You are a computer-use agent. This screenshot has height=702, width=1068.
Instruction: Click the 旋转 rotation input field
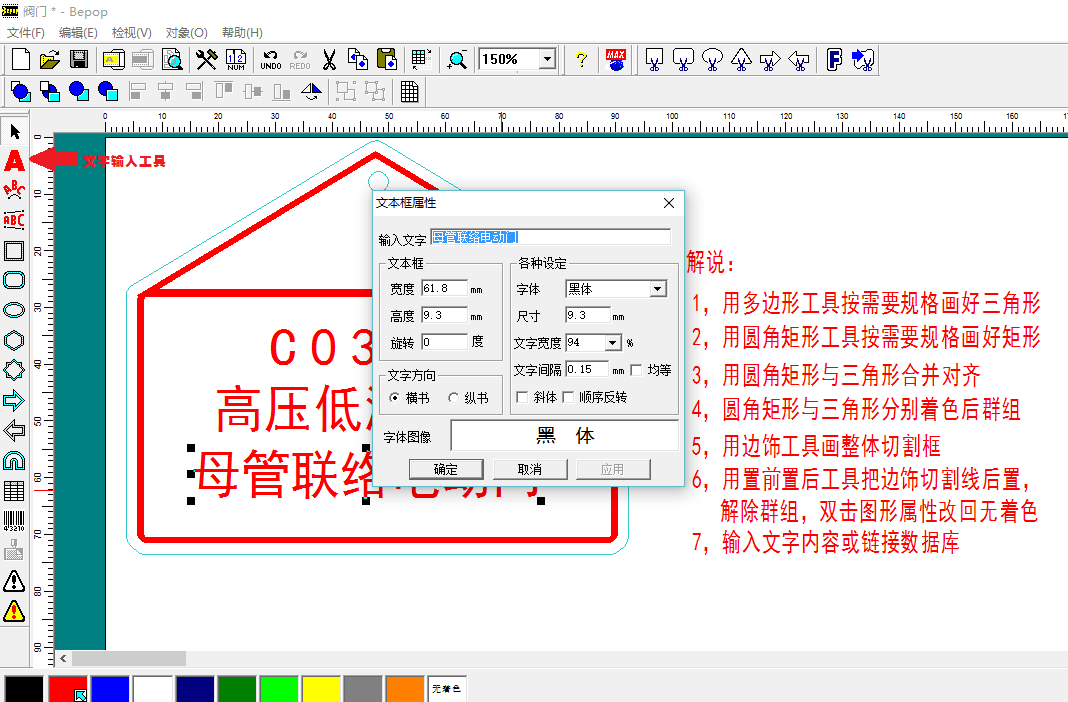point(444,342)
